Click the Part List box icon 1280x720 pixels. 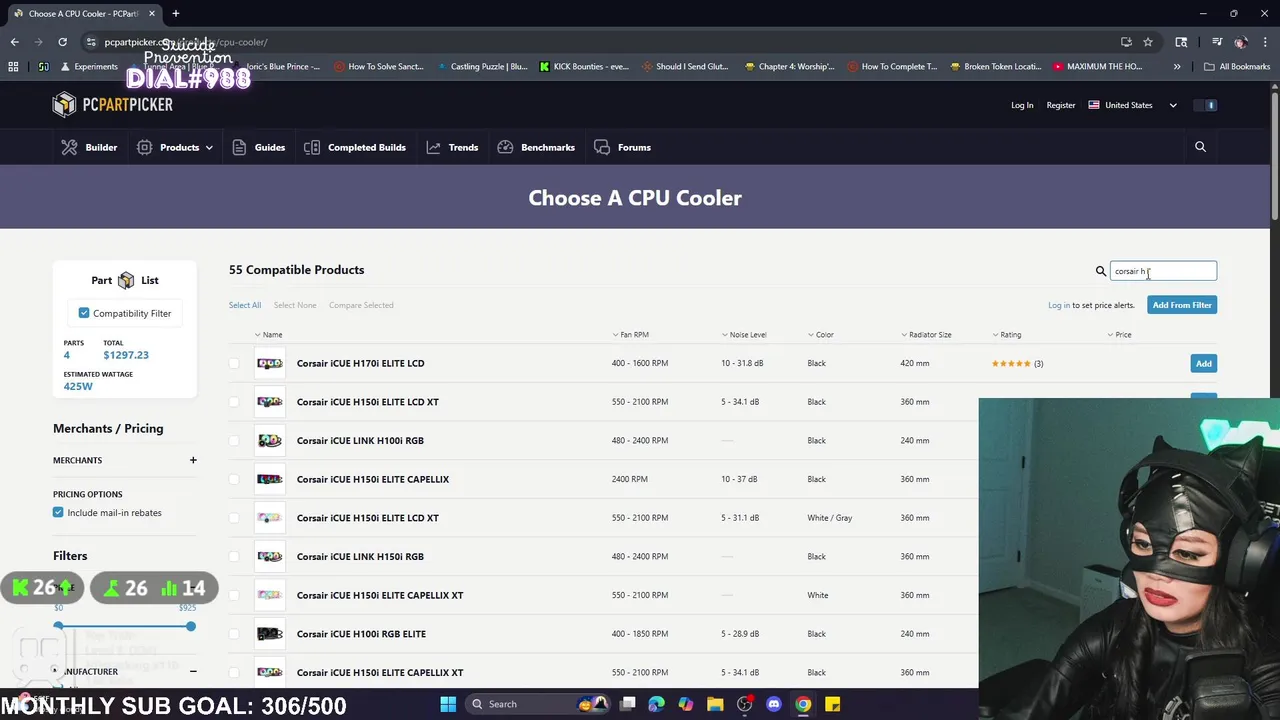(x=126, y=280)
